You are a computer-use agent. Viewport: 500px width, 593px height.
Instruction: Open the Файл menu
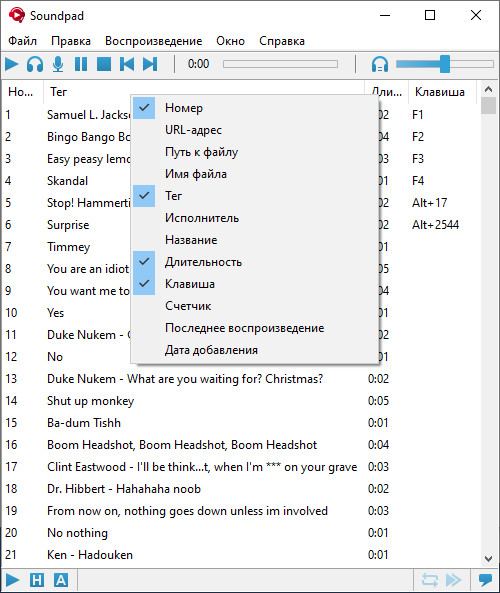[x=23, y=41]
